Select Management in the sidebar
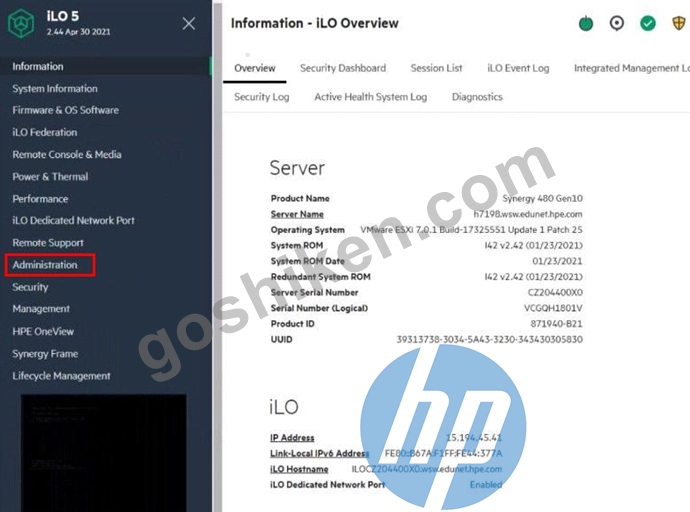This screenshot has height=512, width=690. pos(41,309)
